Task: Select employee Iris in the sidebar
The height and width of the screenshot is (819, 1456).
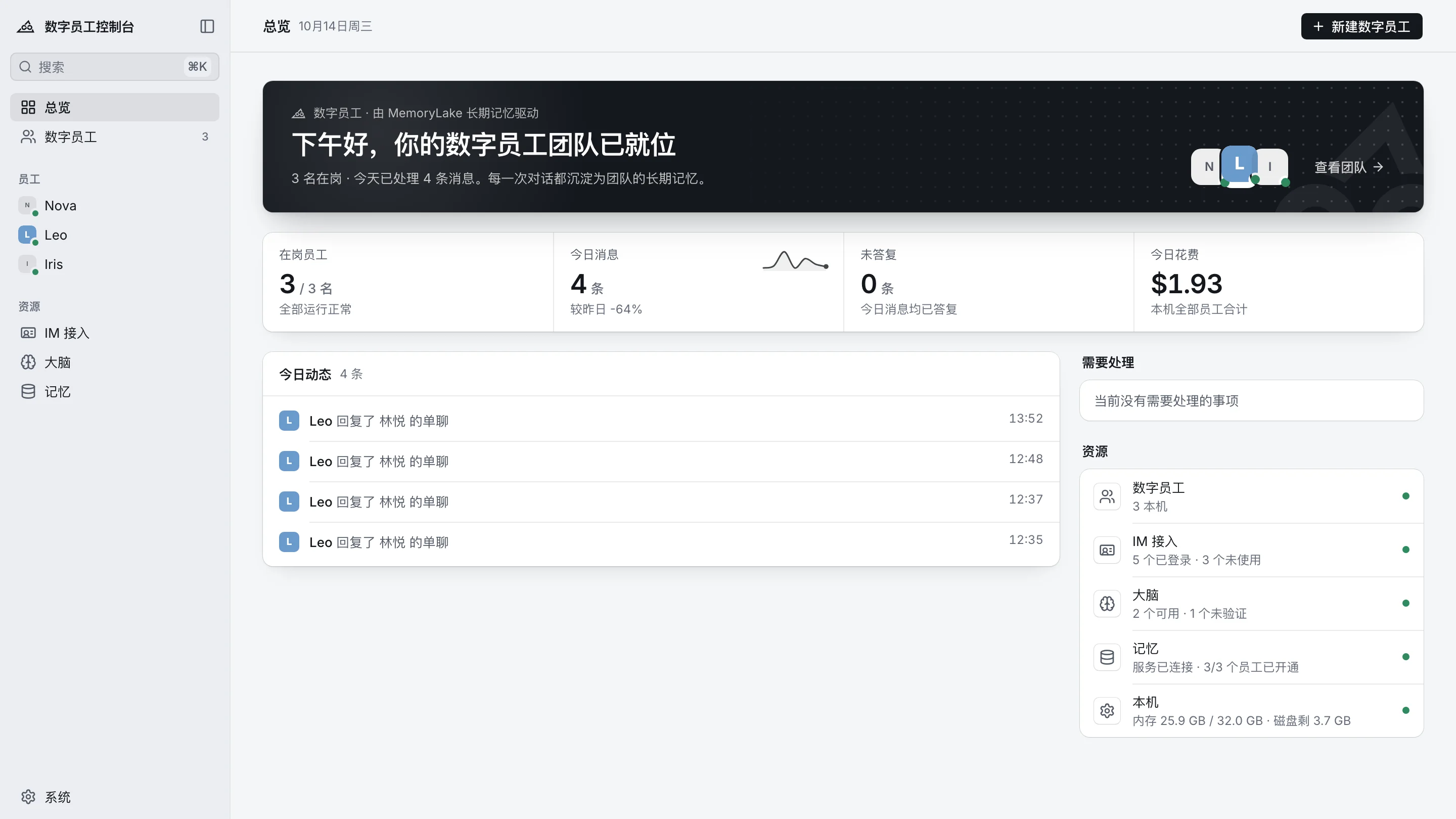Action: tap(115, 264)
